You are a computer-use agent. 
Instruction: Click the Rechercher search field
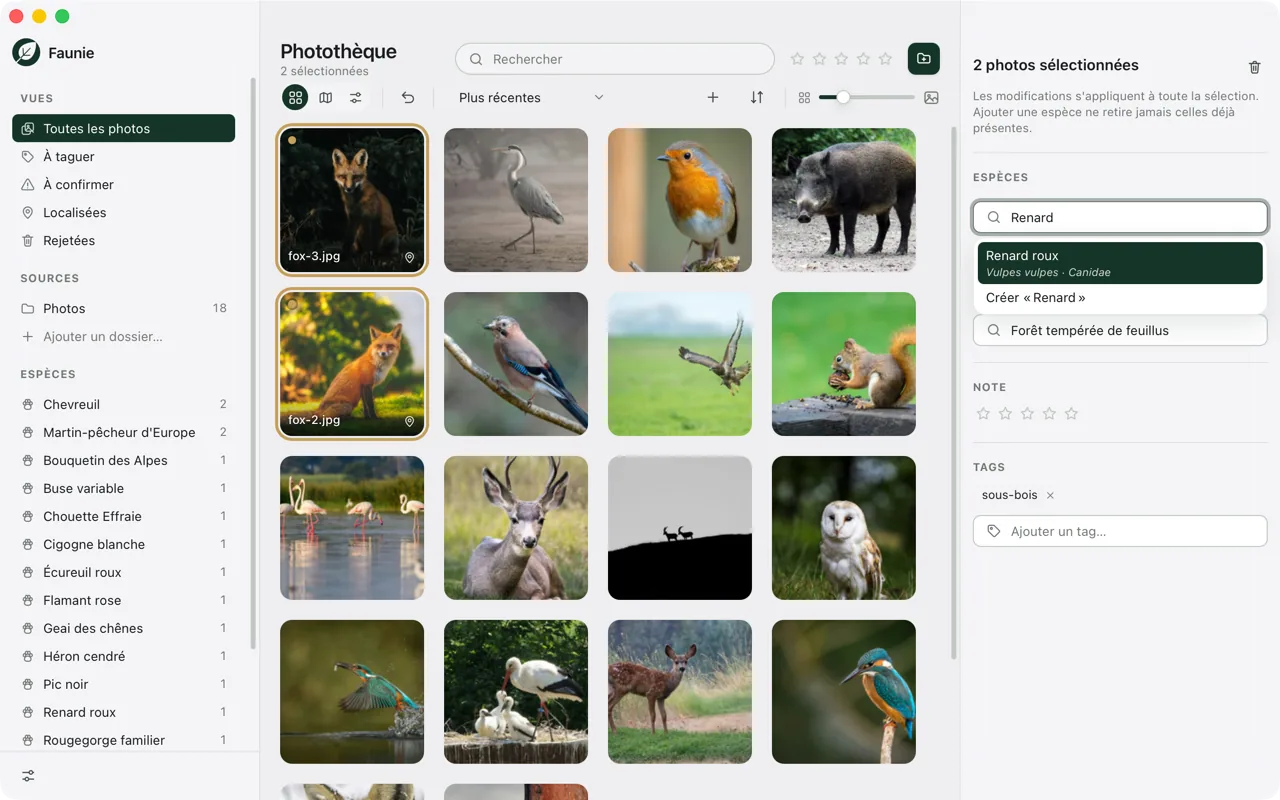coord(615,59)
